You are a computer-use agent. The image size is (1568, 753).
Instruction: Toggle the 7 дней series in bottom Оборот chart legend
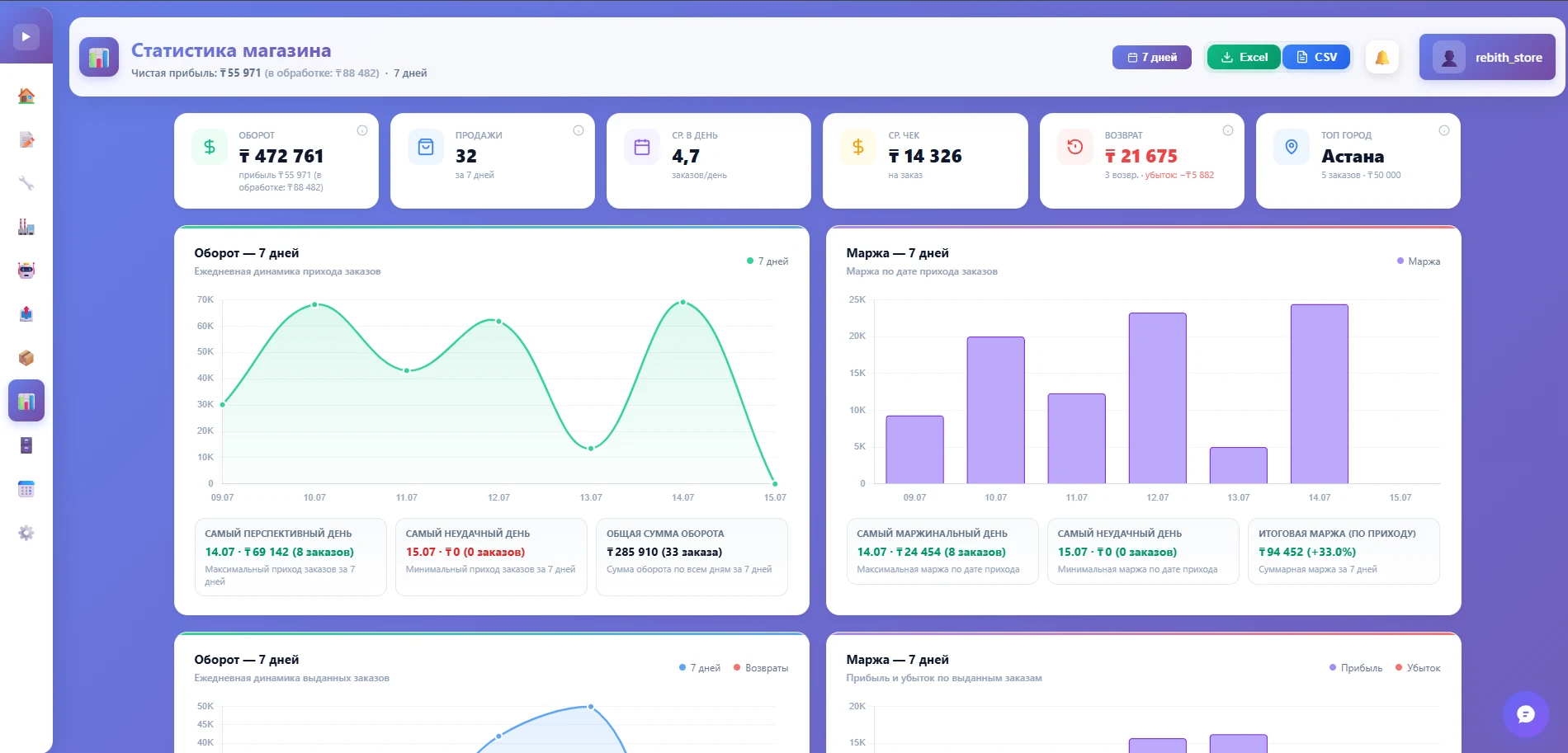pyautogui.click(x=700, y=668)
